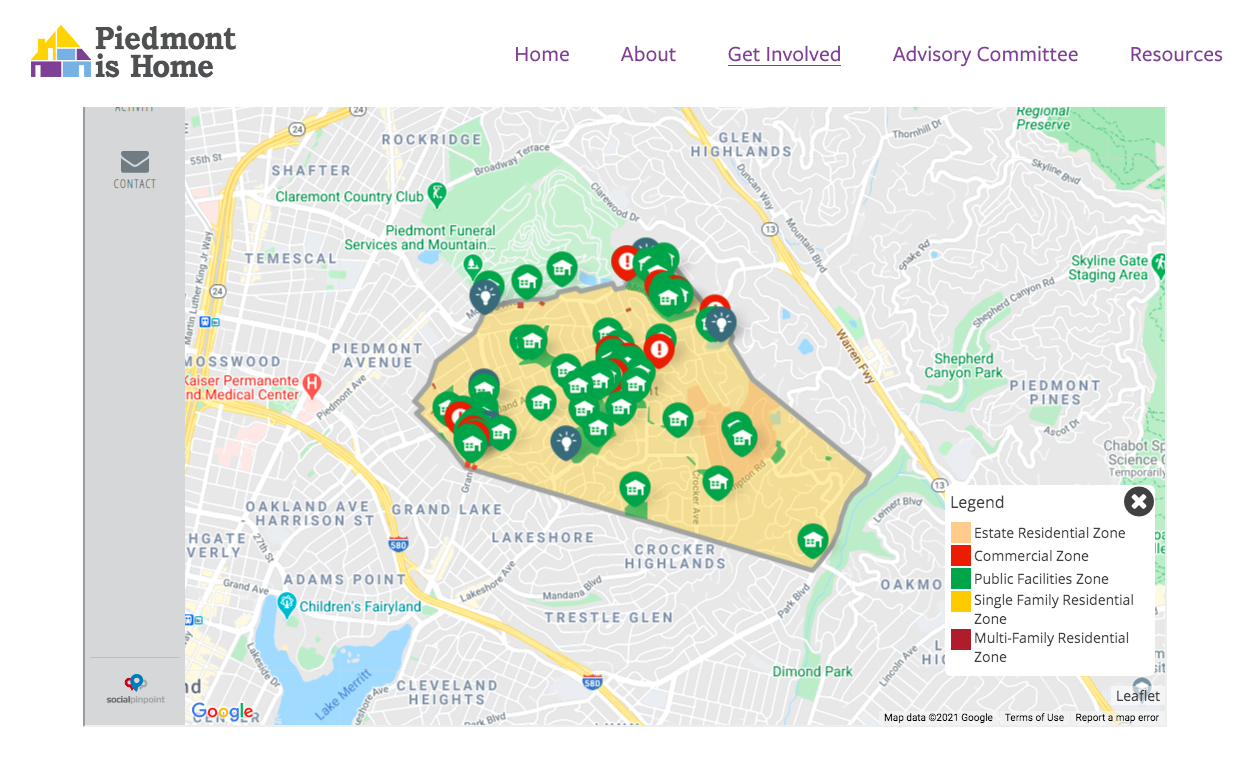The width and height of the screenshot is (1260, 778).
Task: Open the Kaiser Permanente hospital map icon
Action: click(312, 382)
